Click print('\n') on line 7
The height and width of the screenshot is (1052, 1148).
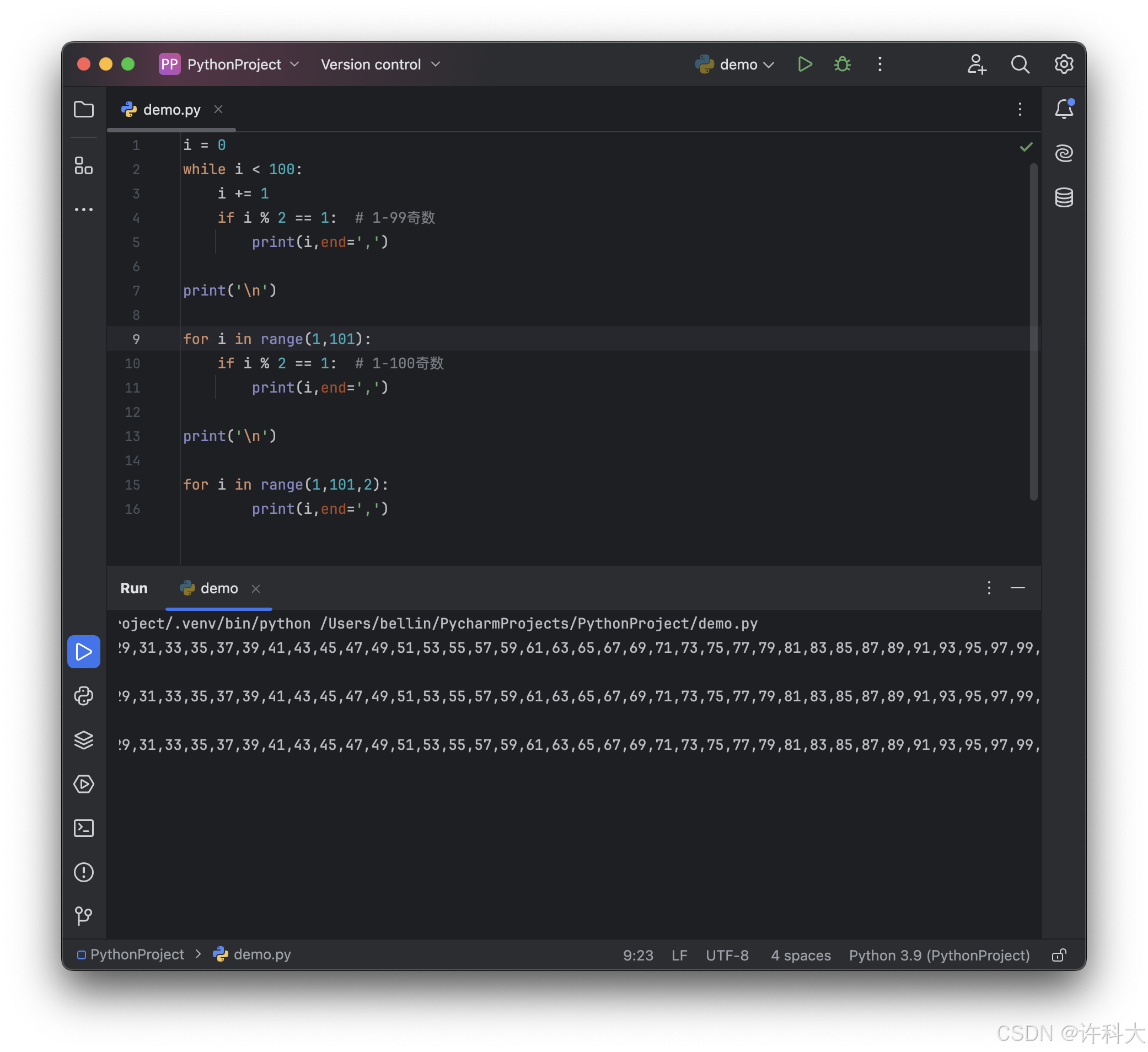(x=229, y=291)
